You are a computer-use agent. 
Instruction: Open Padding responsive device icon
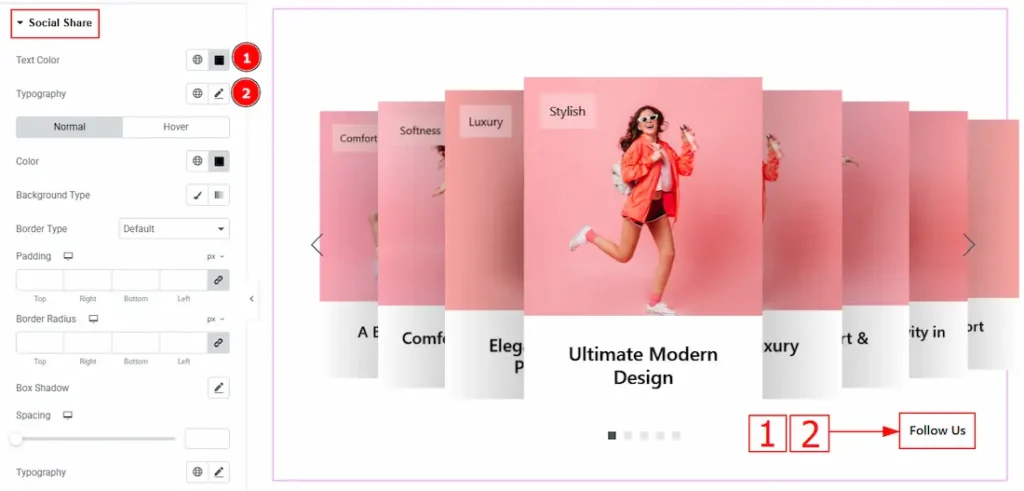coord(68,257)
